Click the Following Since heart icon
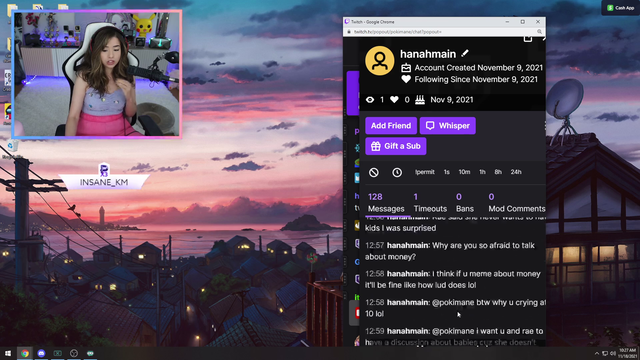 point(406,79)
